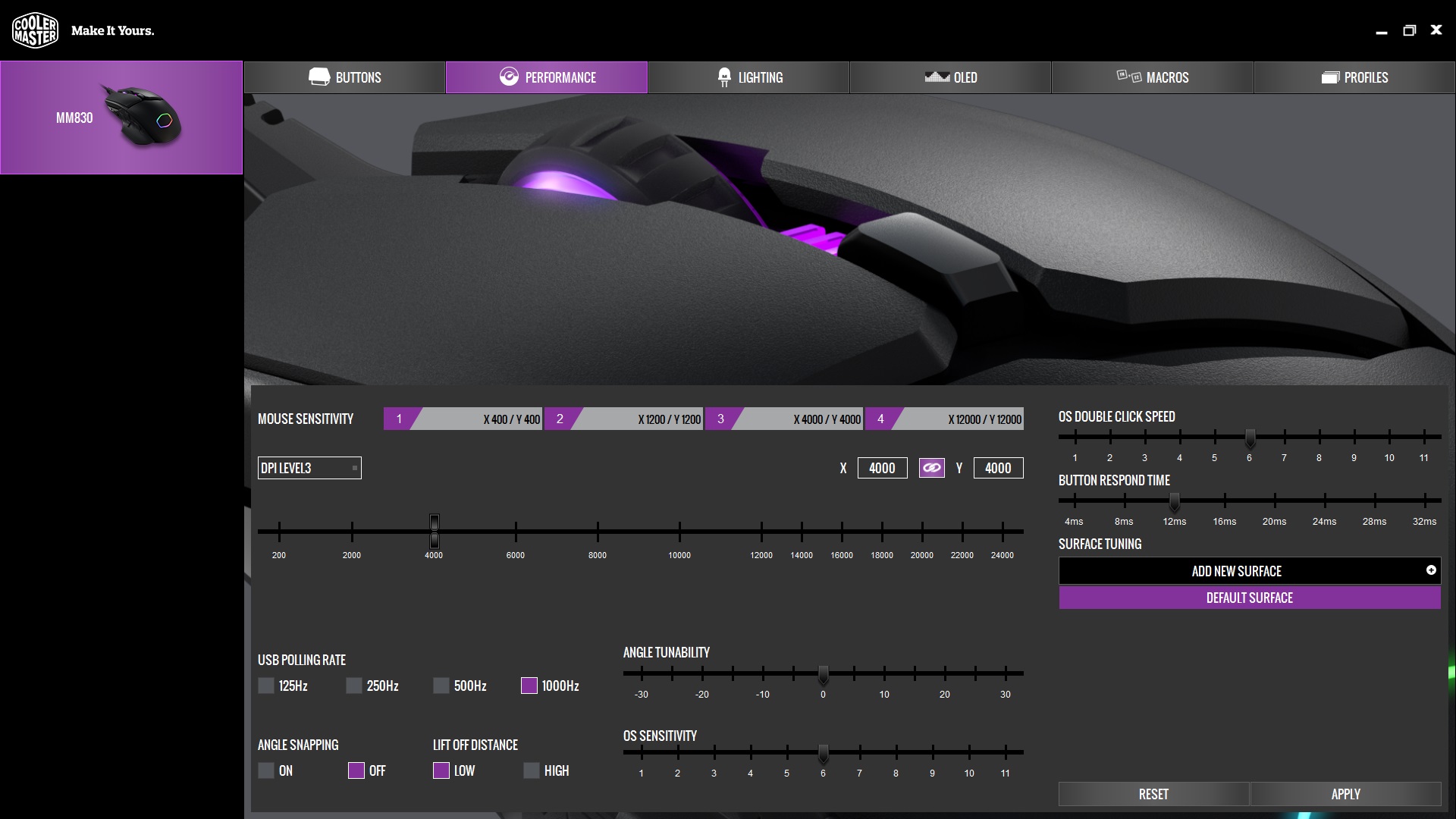Image resolution: width=1456 pixels, height=819 pixels.
Task: Open the BUTTONS tab
Action: [344, 77]
